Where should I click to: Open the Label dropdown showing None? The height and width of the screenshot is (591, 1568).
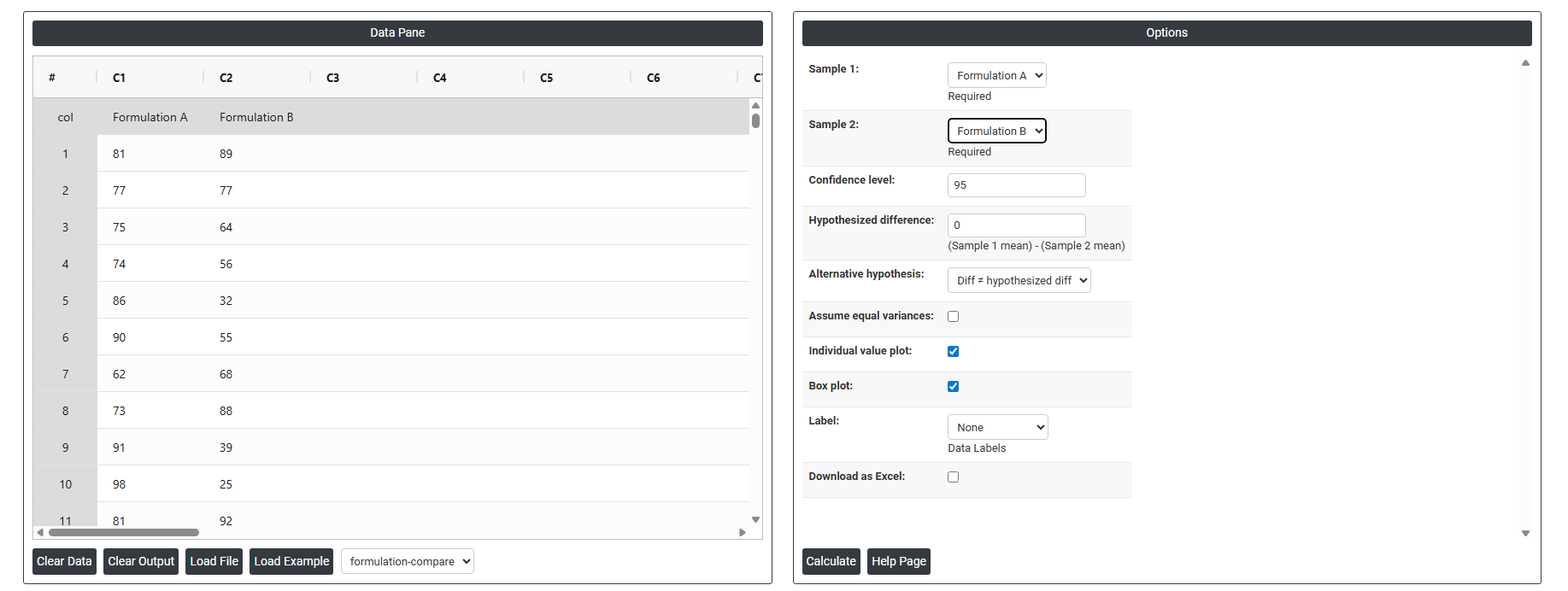coord(997,428)
